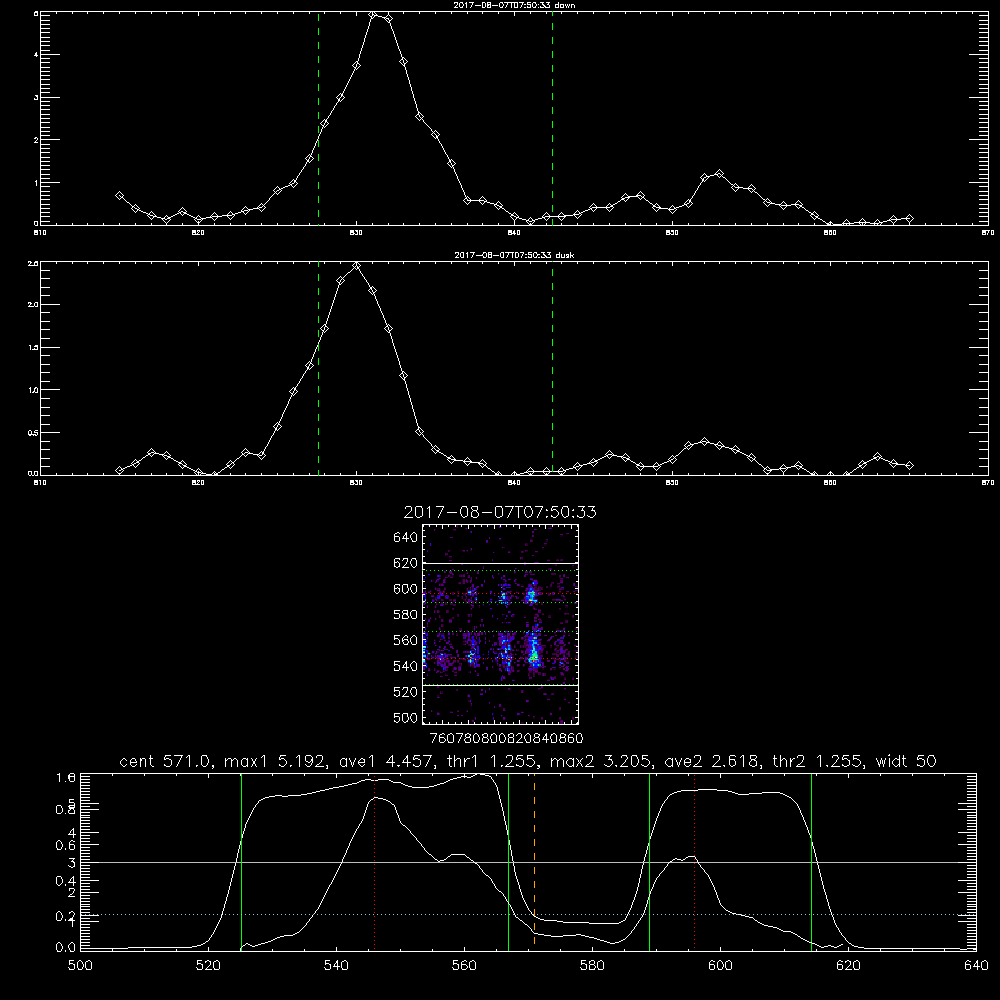
Task: Click the 'widt 50' value in stats line
Action: point(906,761)
